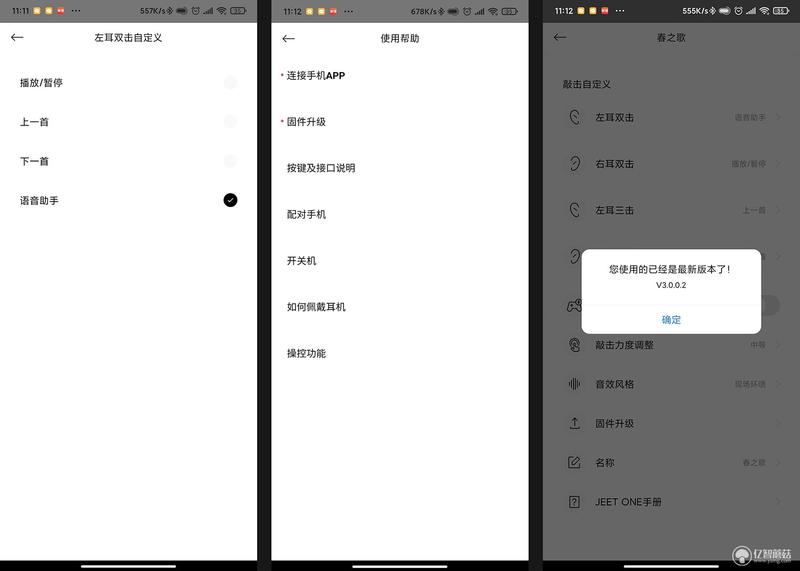Image resolution: width=800 pixels, height=571 pixels.
Task: Confirm the latest version dialog with 确定
Action: tap(671, 320)
